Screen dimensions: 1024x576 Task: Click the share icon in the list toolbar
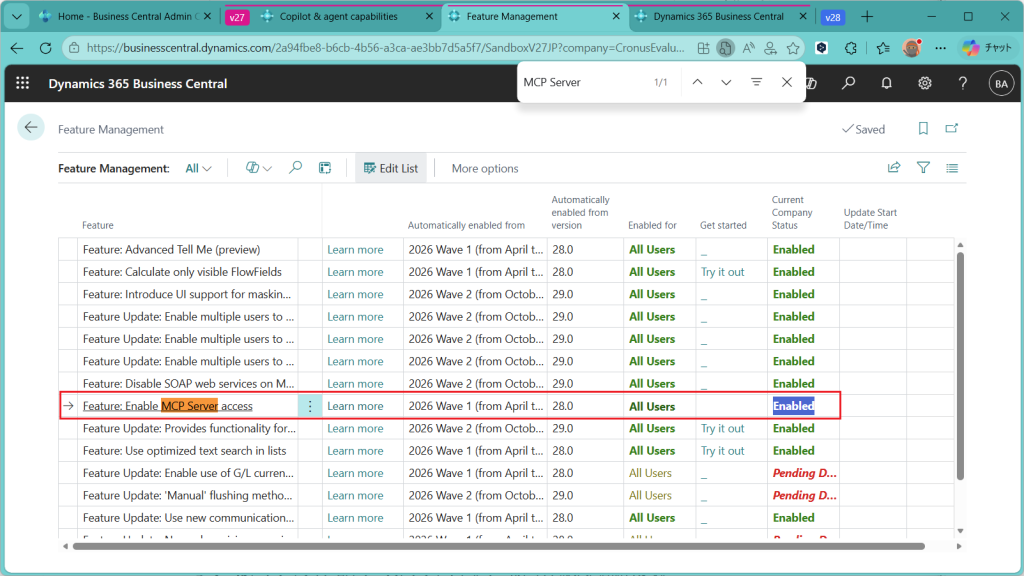coord(894,168)
